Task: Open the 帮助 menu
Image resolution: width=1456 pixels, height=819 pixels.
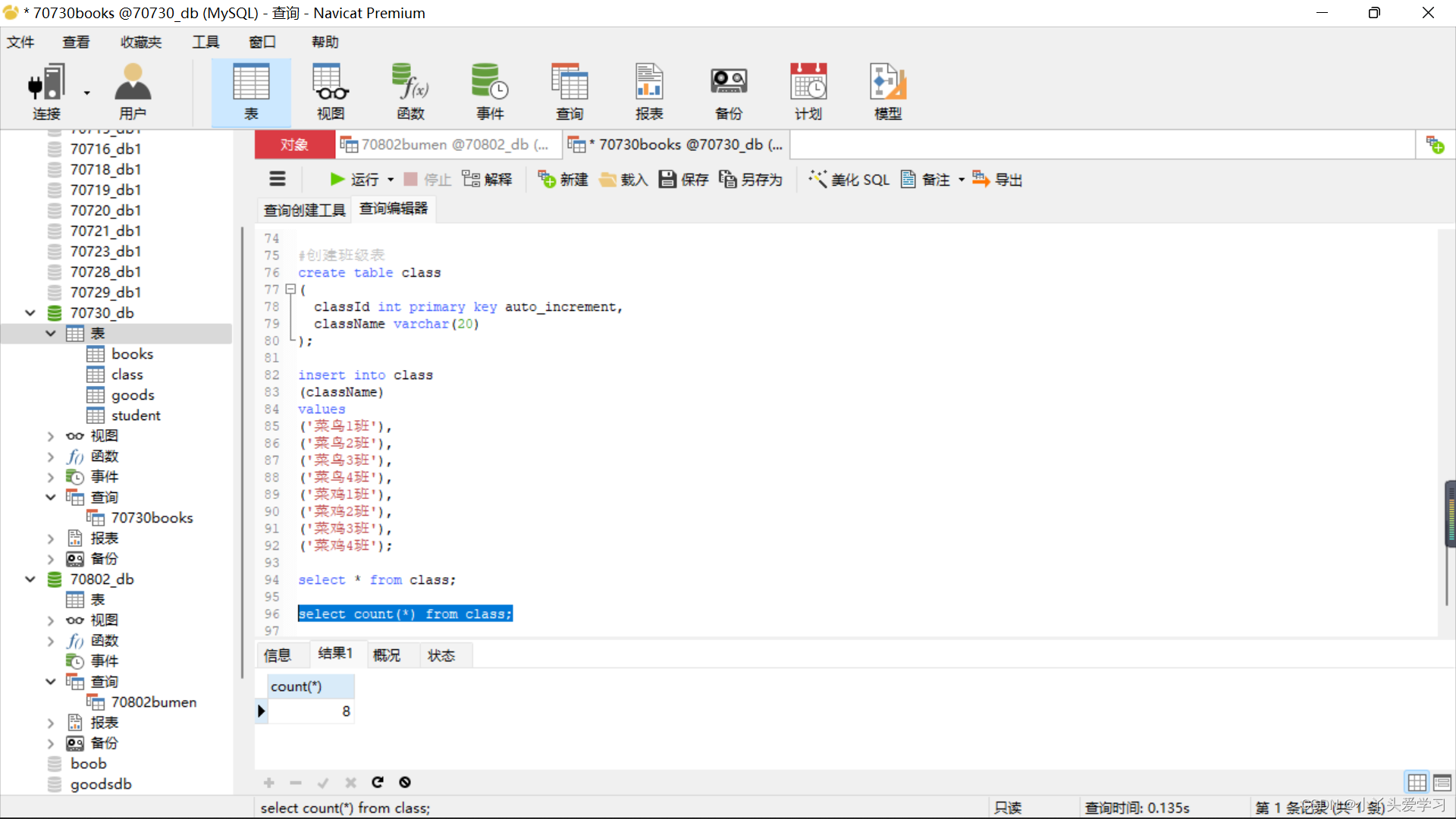Action: [325, 42]
